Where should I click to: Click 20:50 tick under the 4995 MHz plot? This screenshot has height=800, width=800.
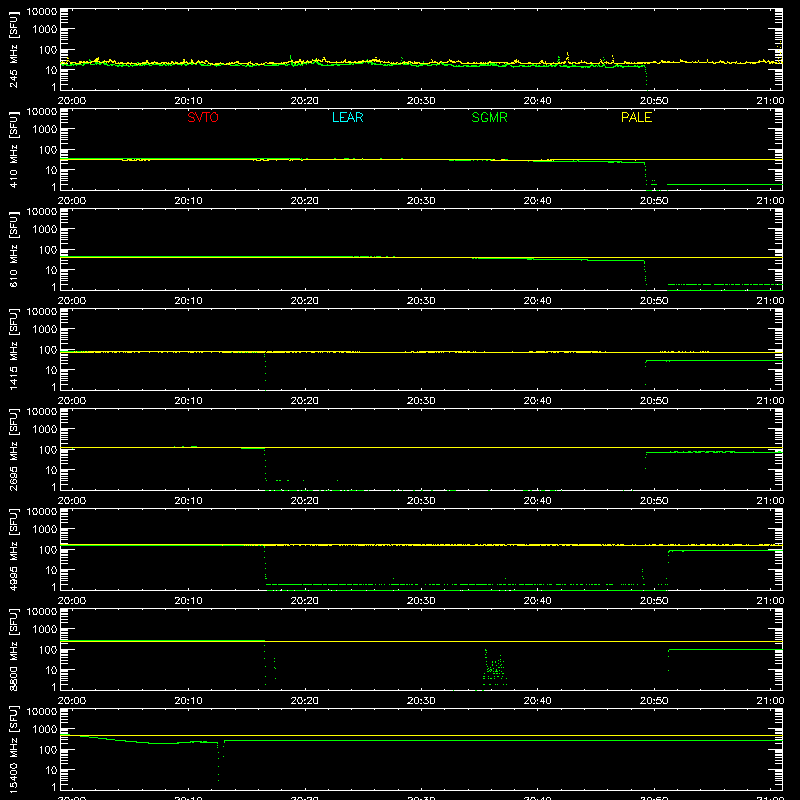coord(654,601)
